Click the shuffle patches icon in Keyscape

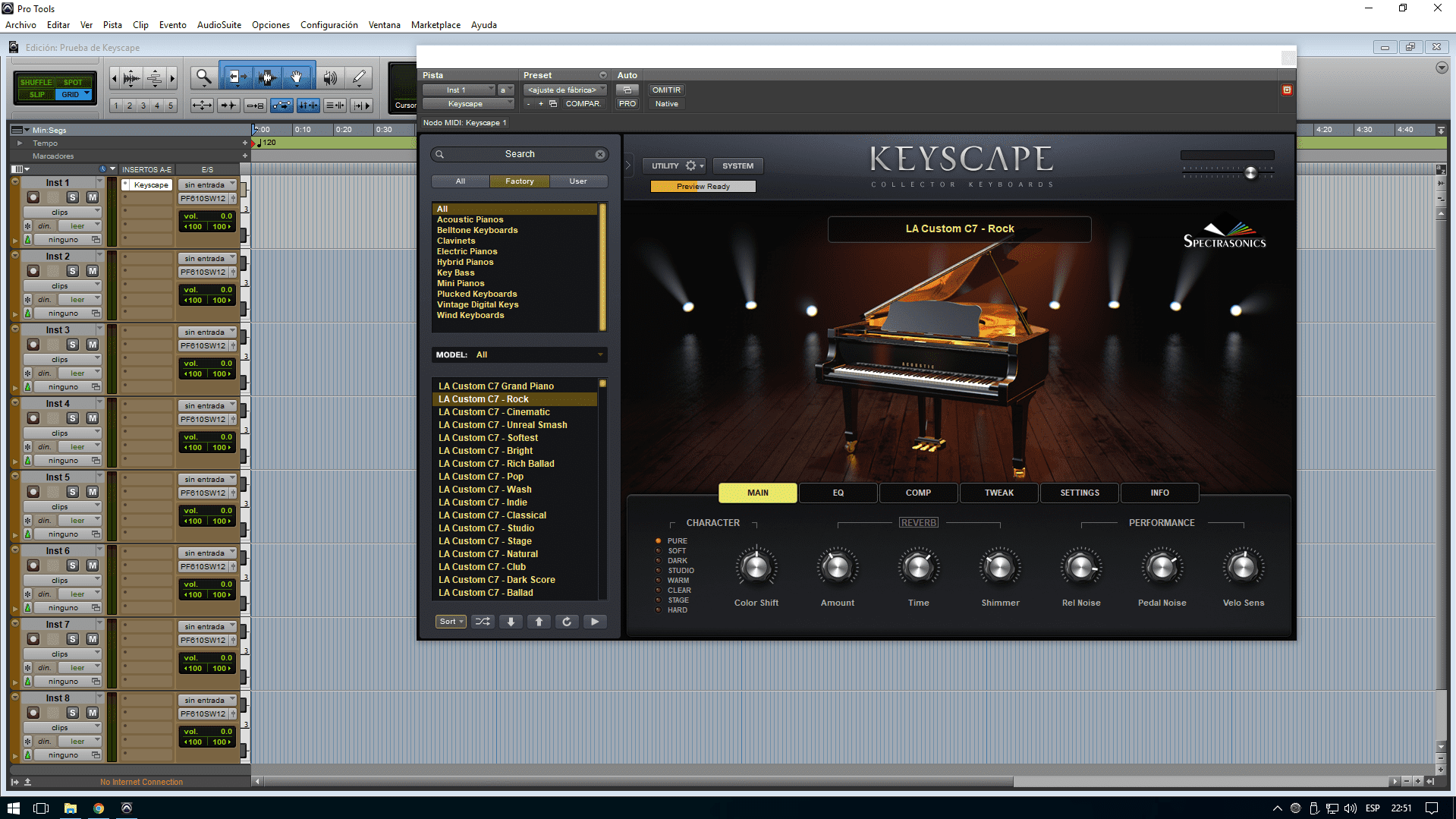483,622
